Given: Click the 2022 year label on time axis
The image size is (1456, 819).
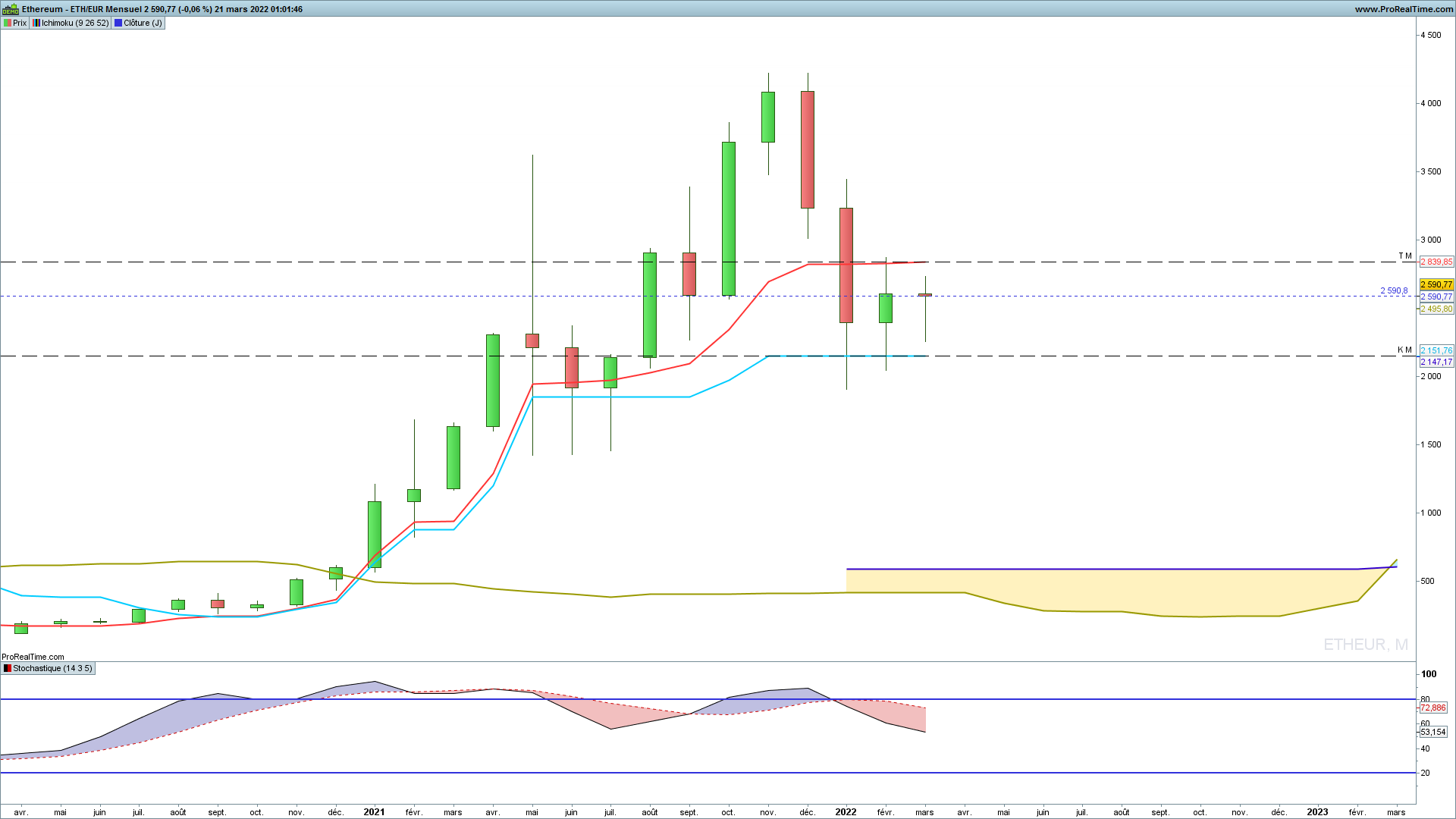Looking at the screenshot, I should 846,811.
